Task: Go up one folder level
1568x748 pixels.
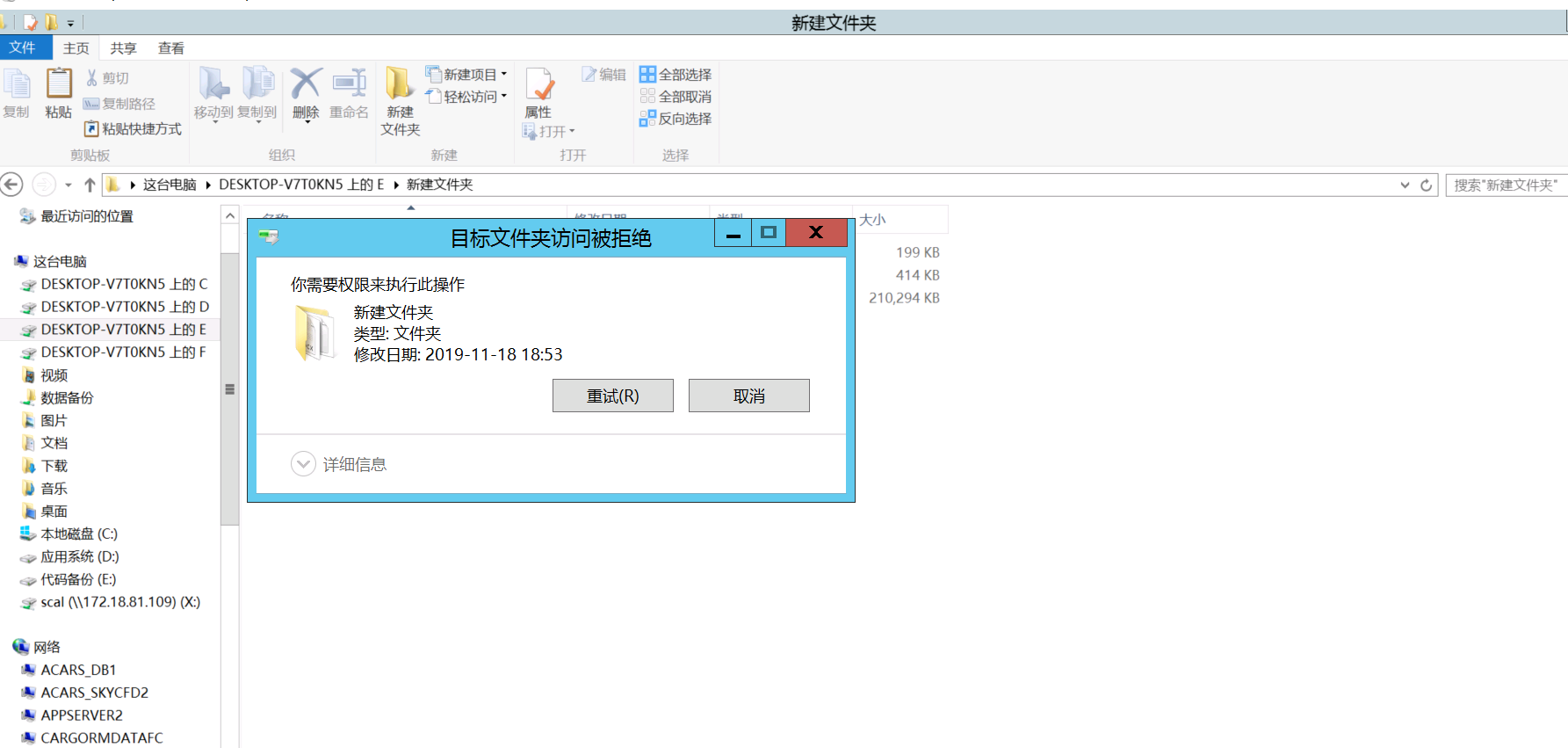Action: point(90,185)
